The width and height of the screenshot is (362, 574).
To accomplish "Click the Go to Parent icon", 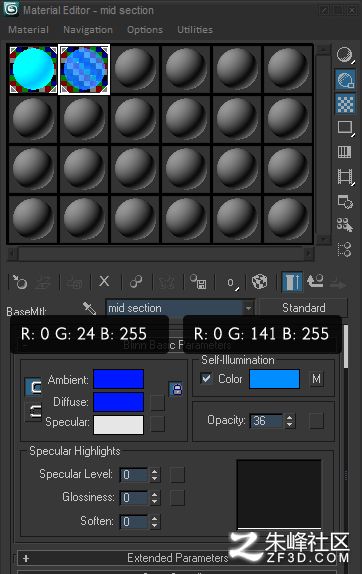I will tap(315, 281).
